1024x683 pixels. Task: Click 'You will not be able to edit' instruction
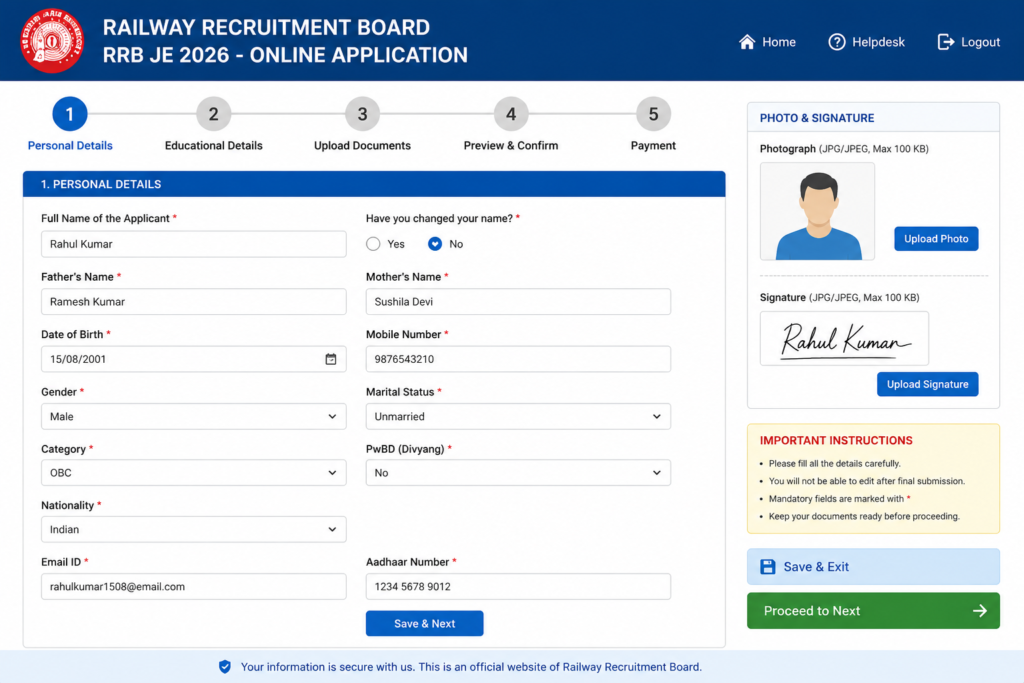pyautogui.click(x=867, y=481)
